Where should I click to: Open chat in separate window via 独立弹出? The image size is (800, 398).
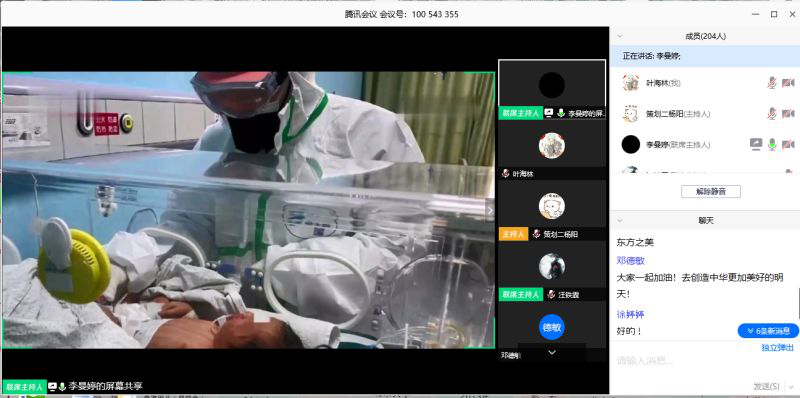pyautogui.click(x=778, y=348)
